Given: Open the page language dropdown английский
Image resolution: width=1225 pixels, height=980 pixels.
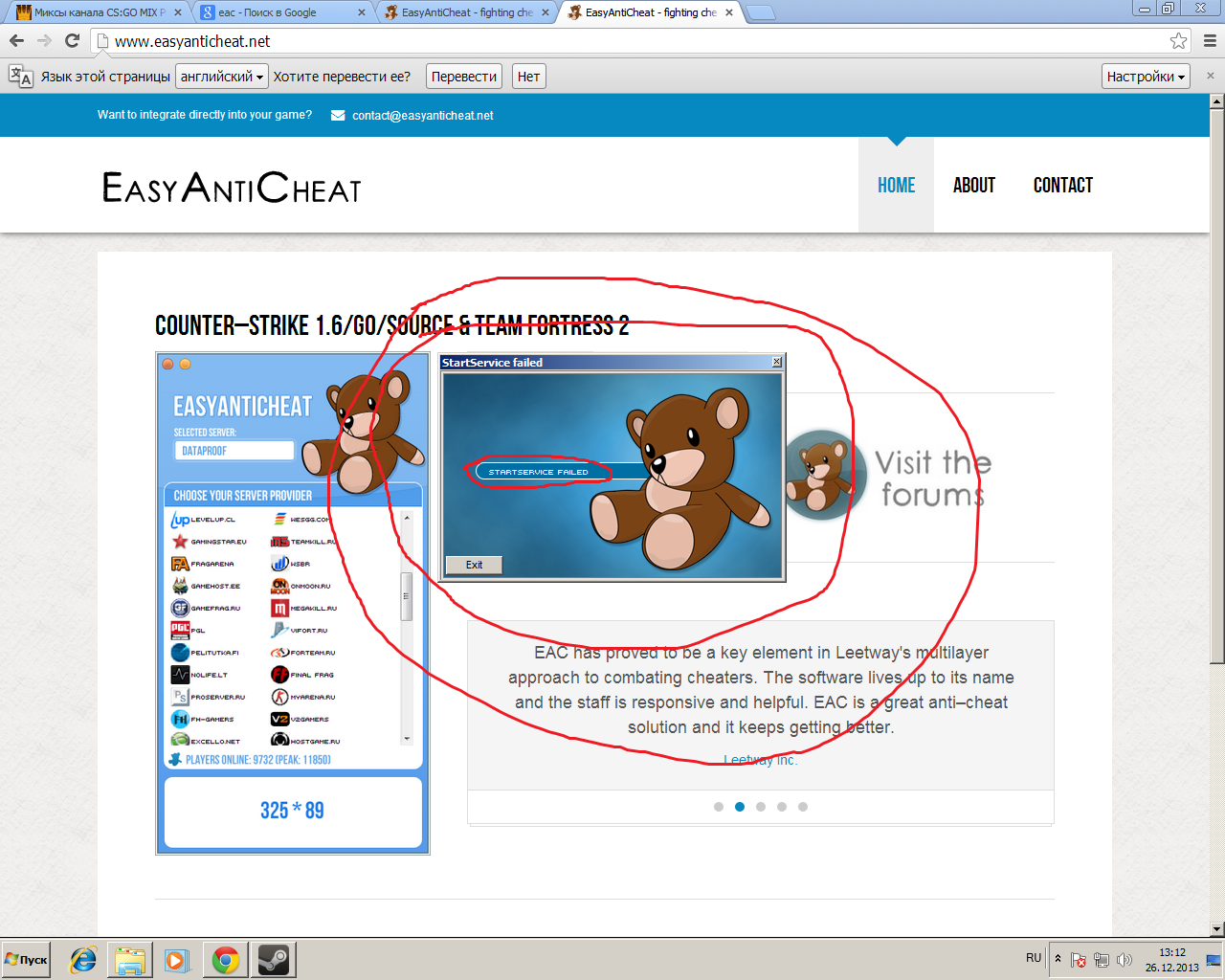Looking at the screenshot, I should click(222, 77).
